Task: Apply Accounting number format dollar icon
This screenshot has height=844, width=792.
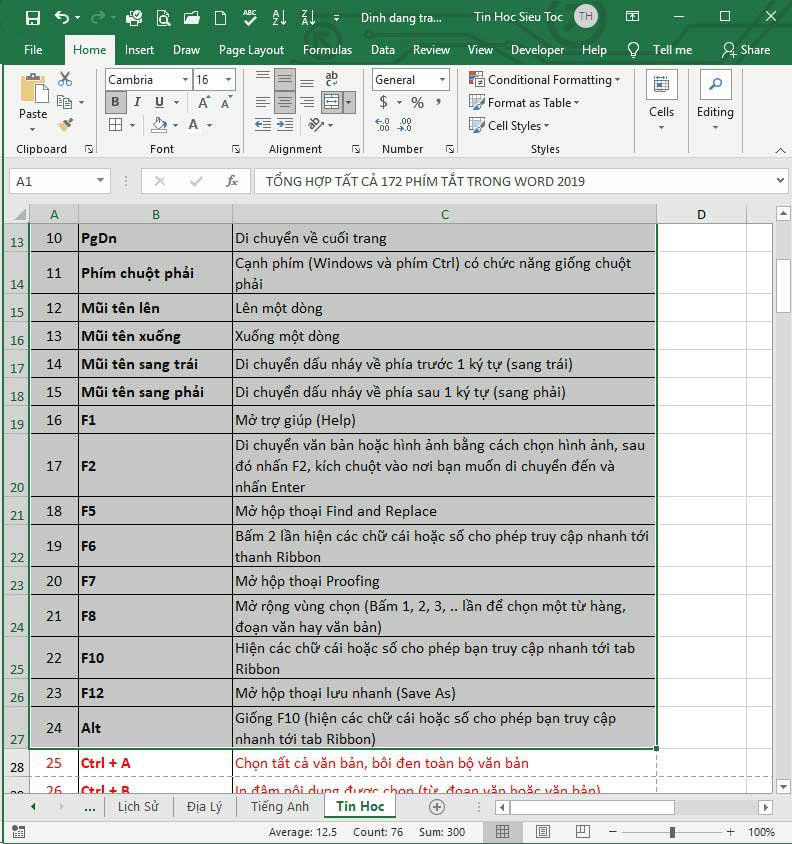Action: (x=383, y=102)
